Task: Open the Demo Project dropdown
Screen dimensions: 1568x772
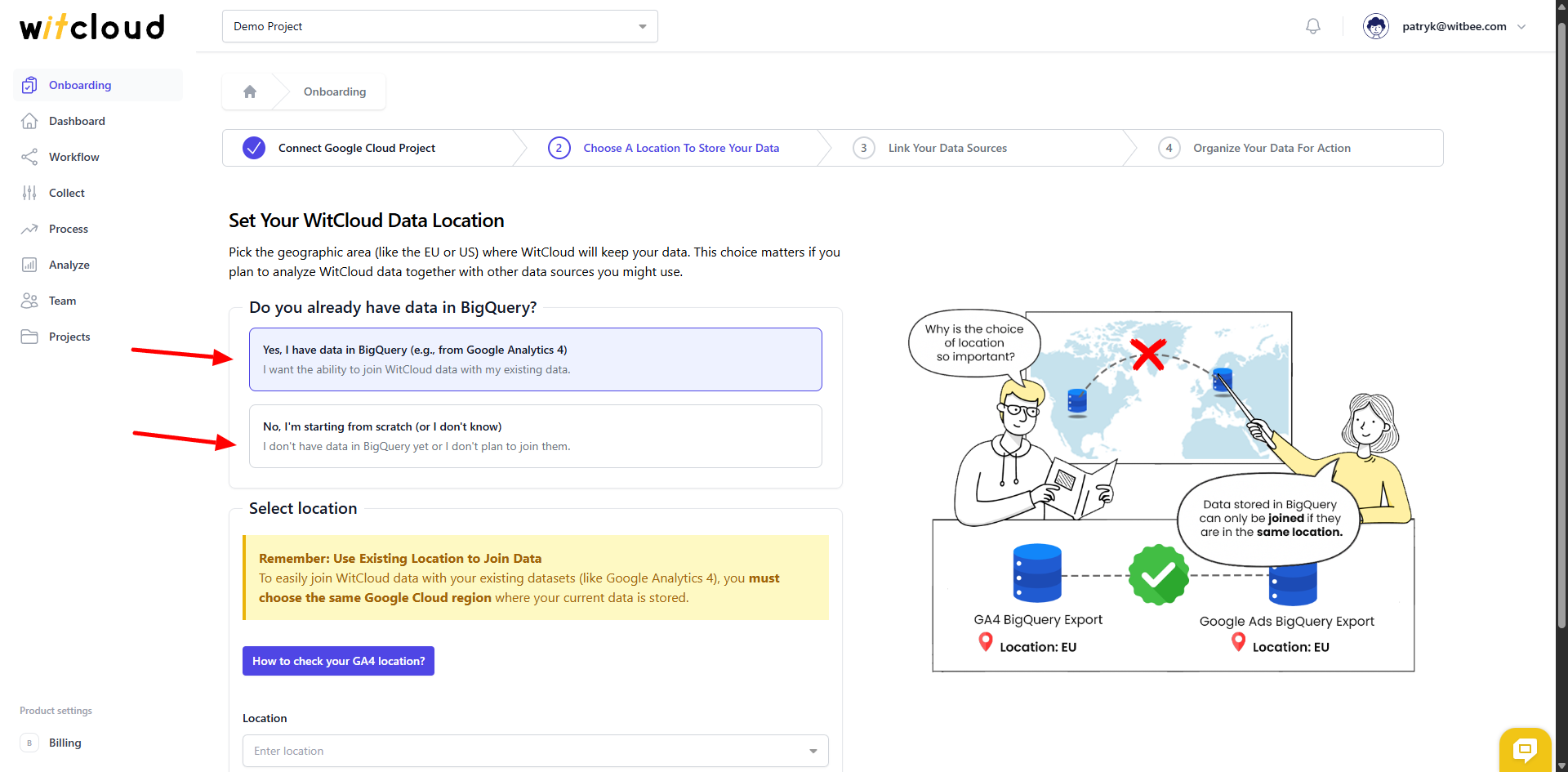Action: [440, 26]
